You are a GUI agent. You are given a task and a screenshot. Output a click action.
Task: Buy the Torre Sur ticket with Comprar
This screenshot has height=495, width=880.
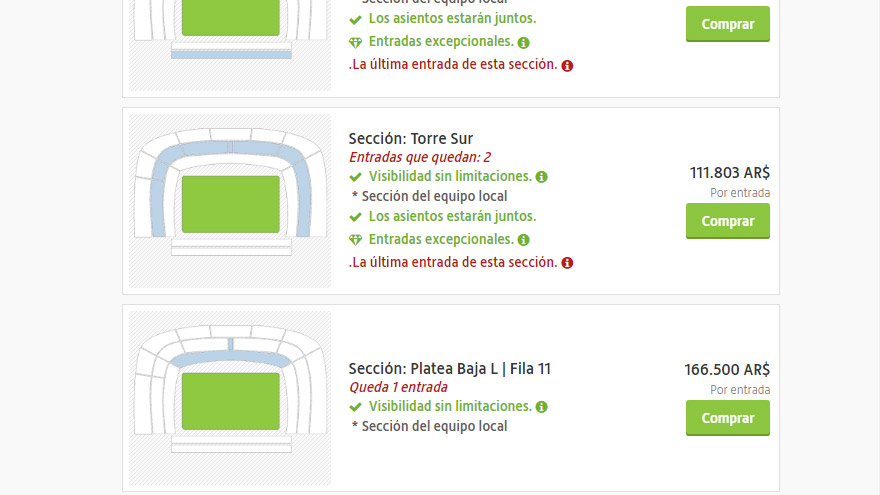[x=727, y=221]
